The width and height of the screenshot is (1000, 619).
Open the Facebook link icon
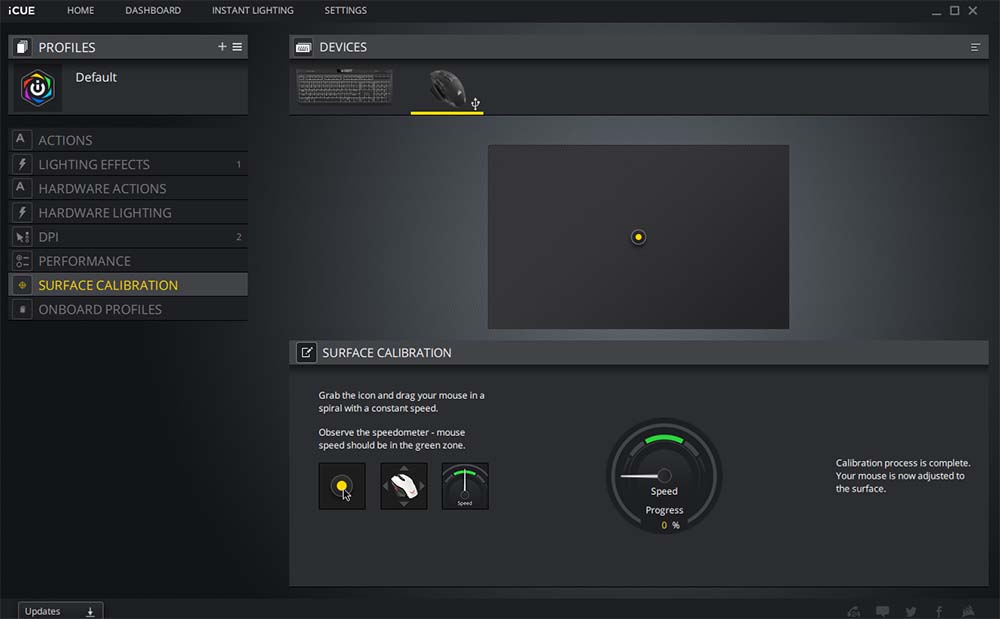point(939,611)
